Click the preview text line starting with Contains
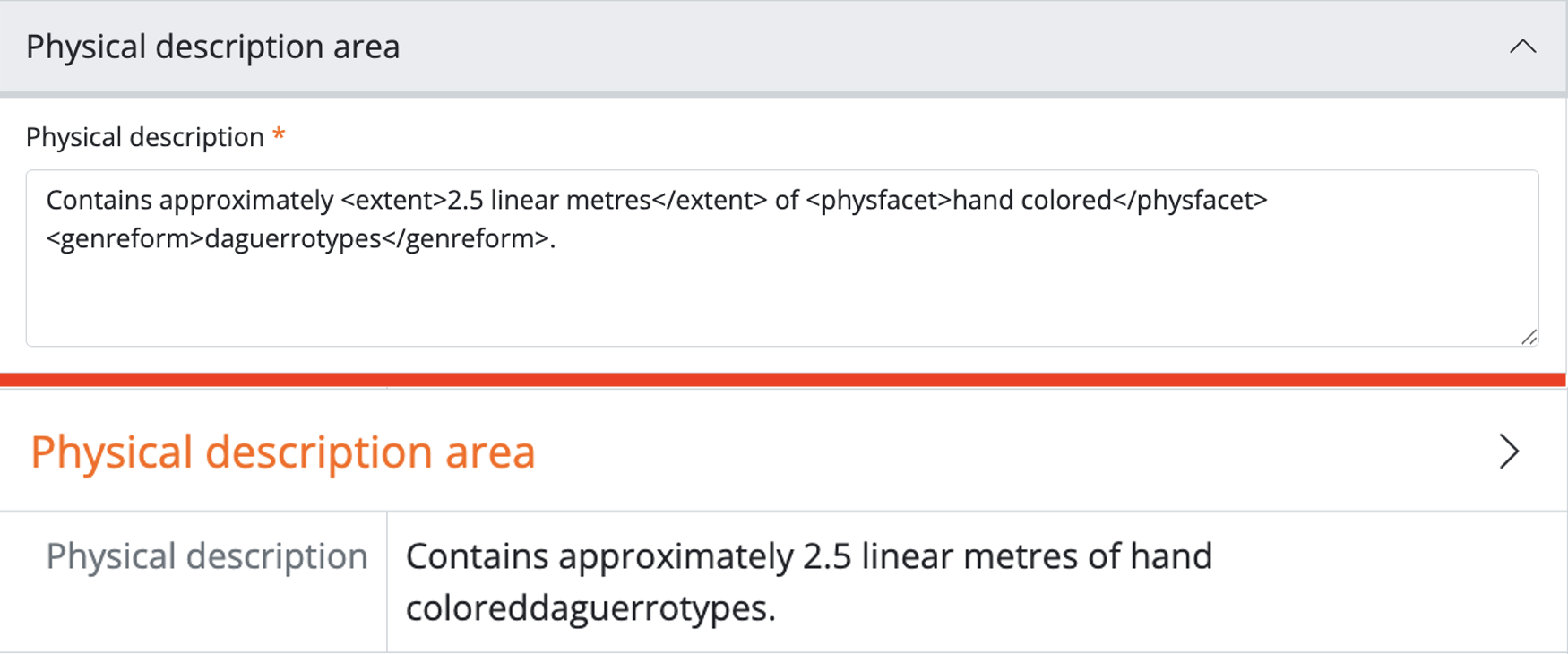The width and height of the screenshot is (1568, 654). pos(806,556)
